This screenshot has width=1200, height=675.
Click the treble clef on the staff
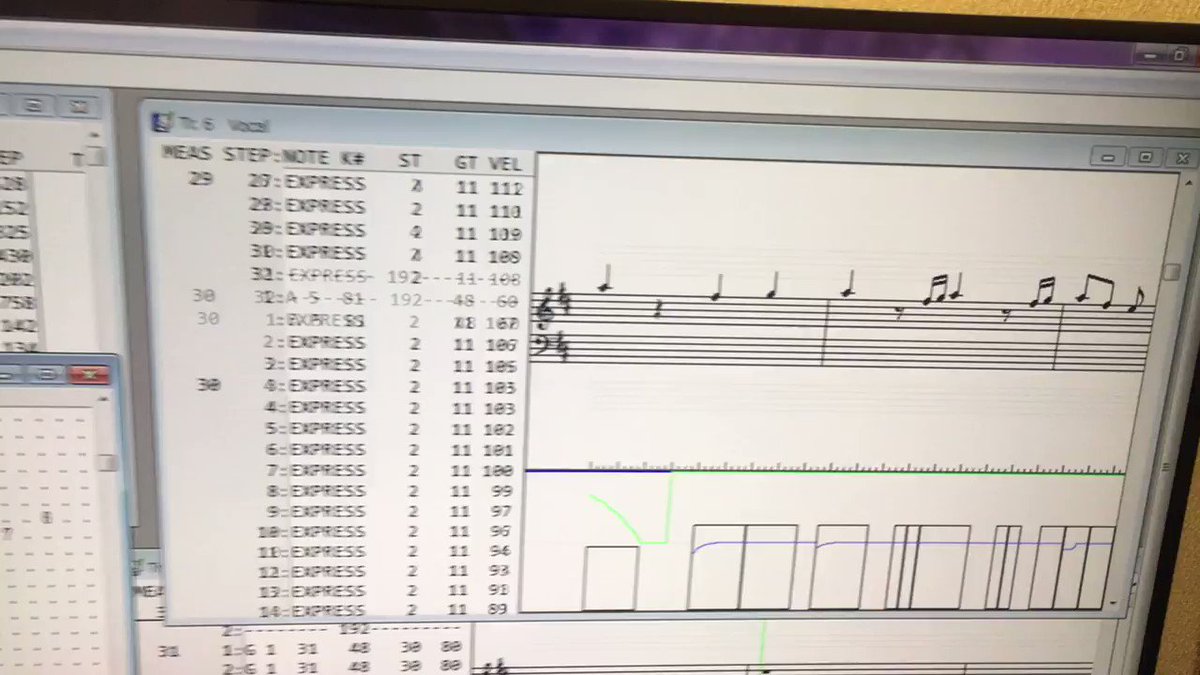tap(545, 306)
